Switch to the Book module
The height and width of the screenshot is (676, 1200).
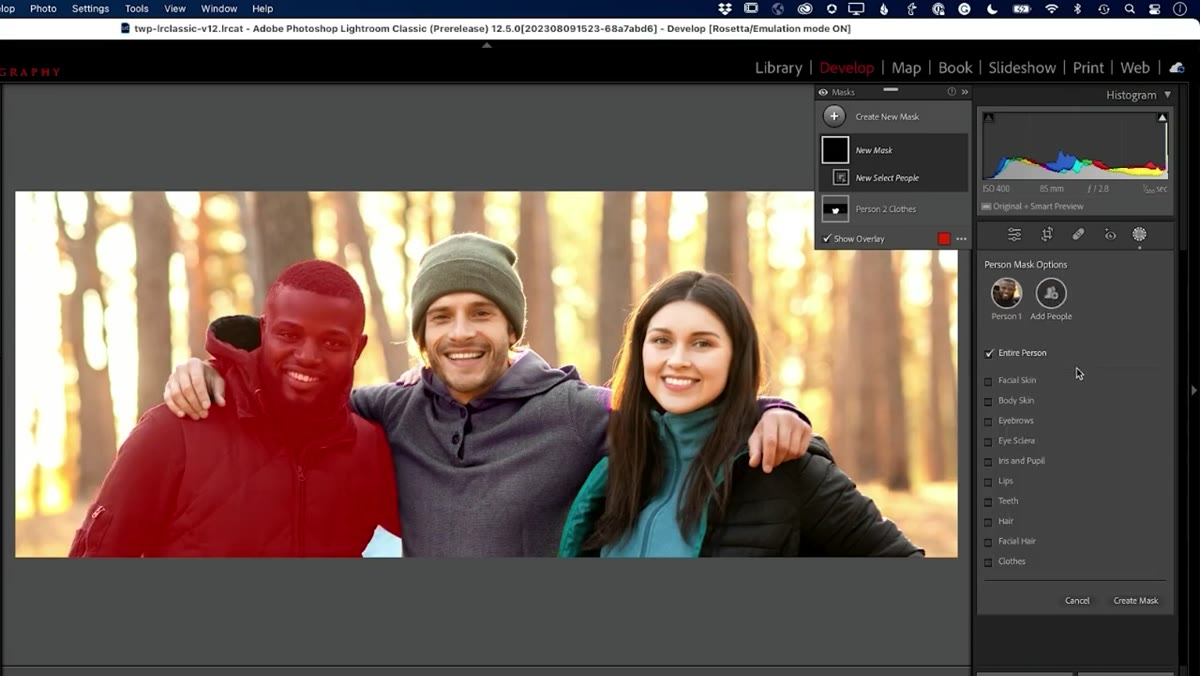955,68
